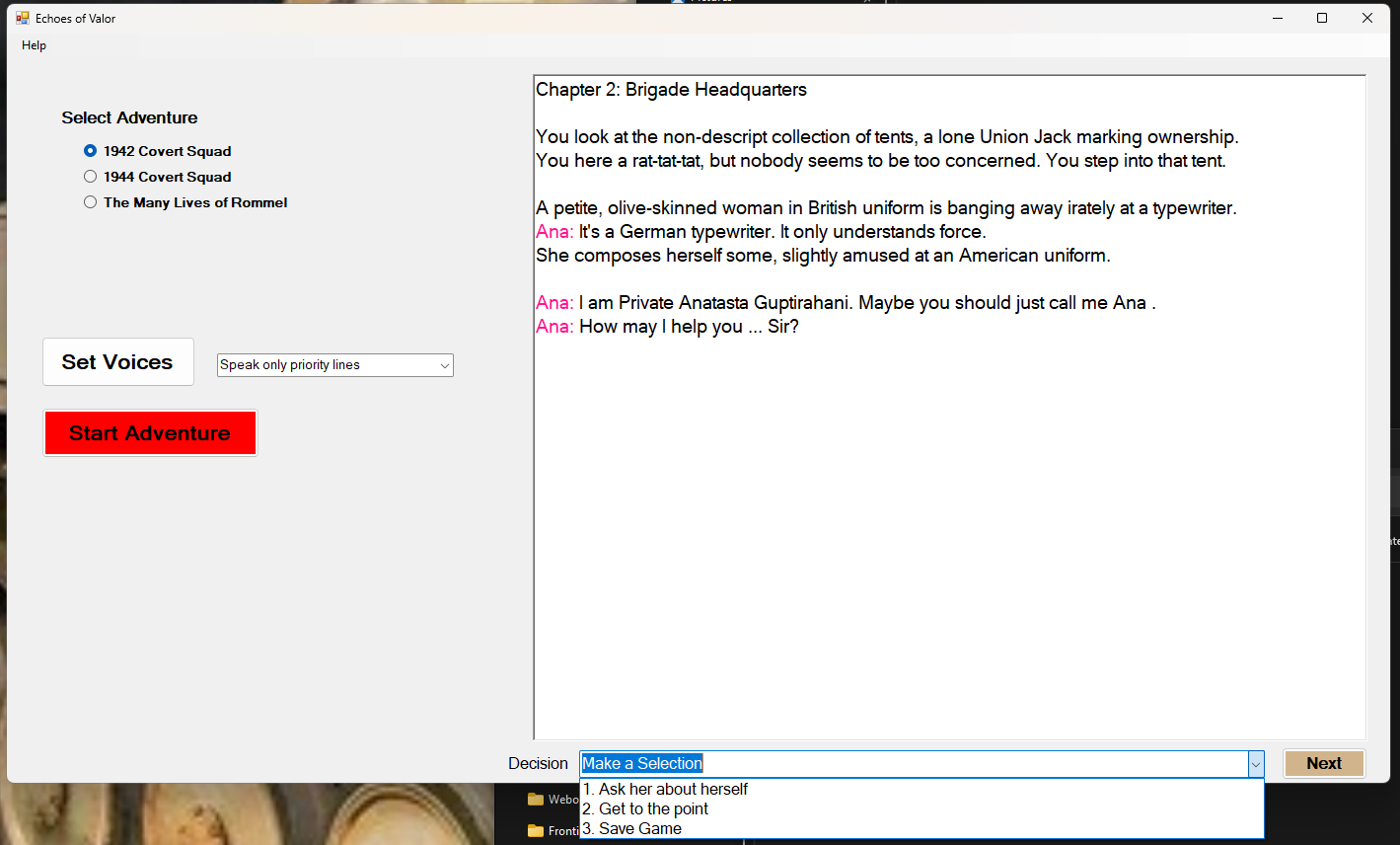Click the Select Adventure heading label

pos(129,117)
